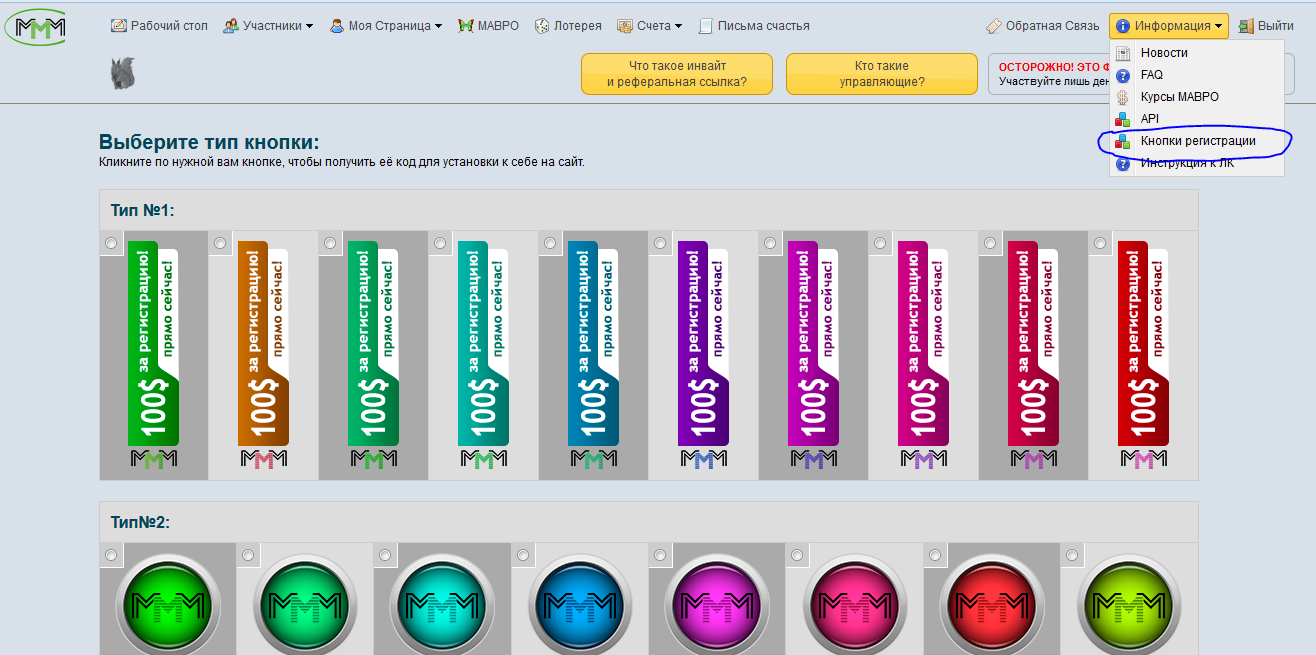The width and height of the screenshot is (1316, 655).
Task: Click the 'Тип №1:' section header
Action: (x=143, y=210)
